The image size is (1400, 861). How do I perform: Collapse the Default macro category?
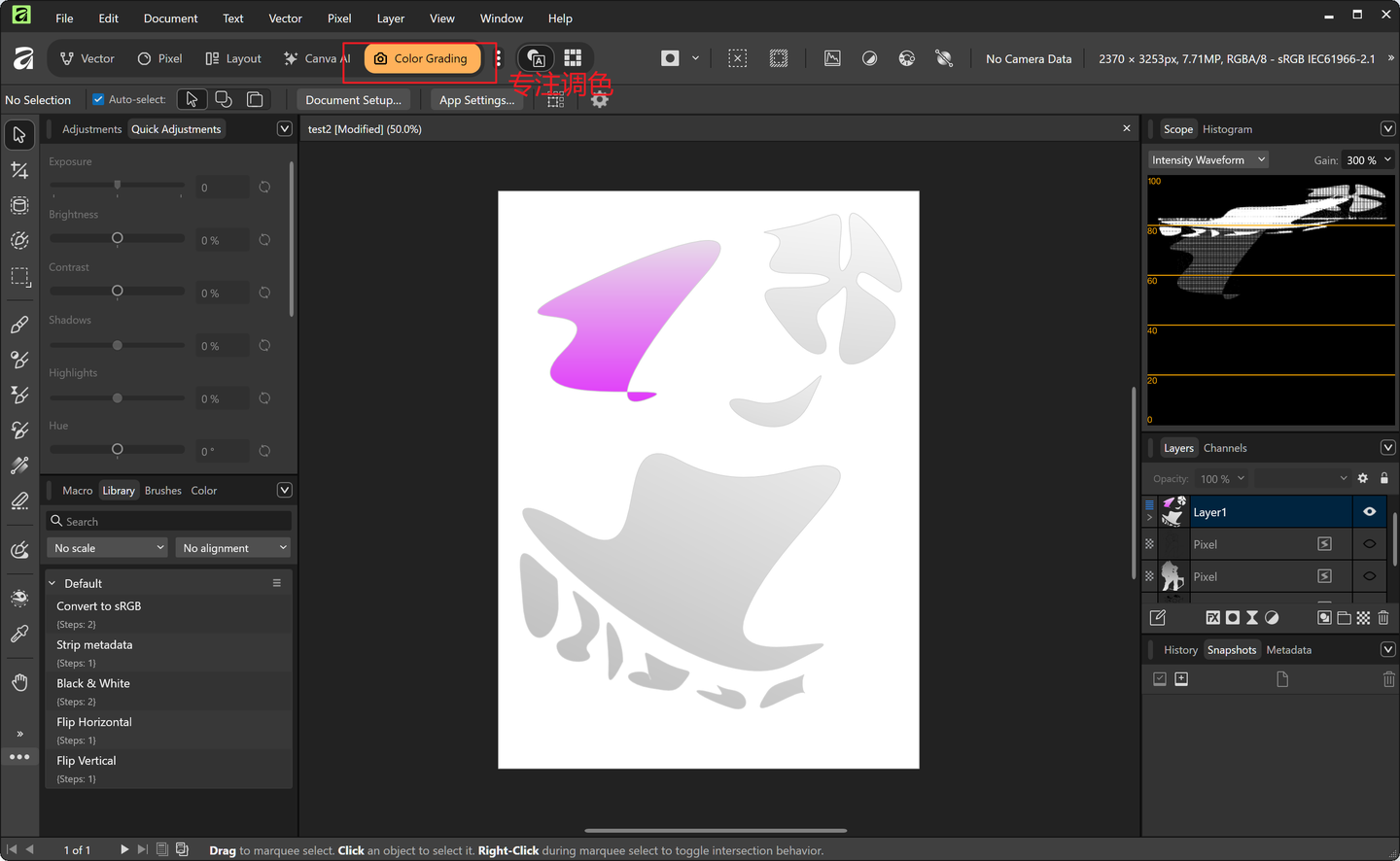click(x=52, y=583)
